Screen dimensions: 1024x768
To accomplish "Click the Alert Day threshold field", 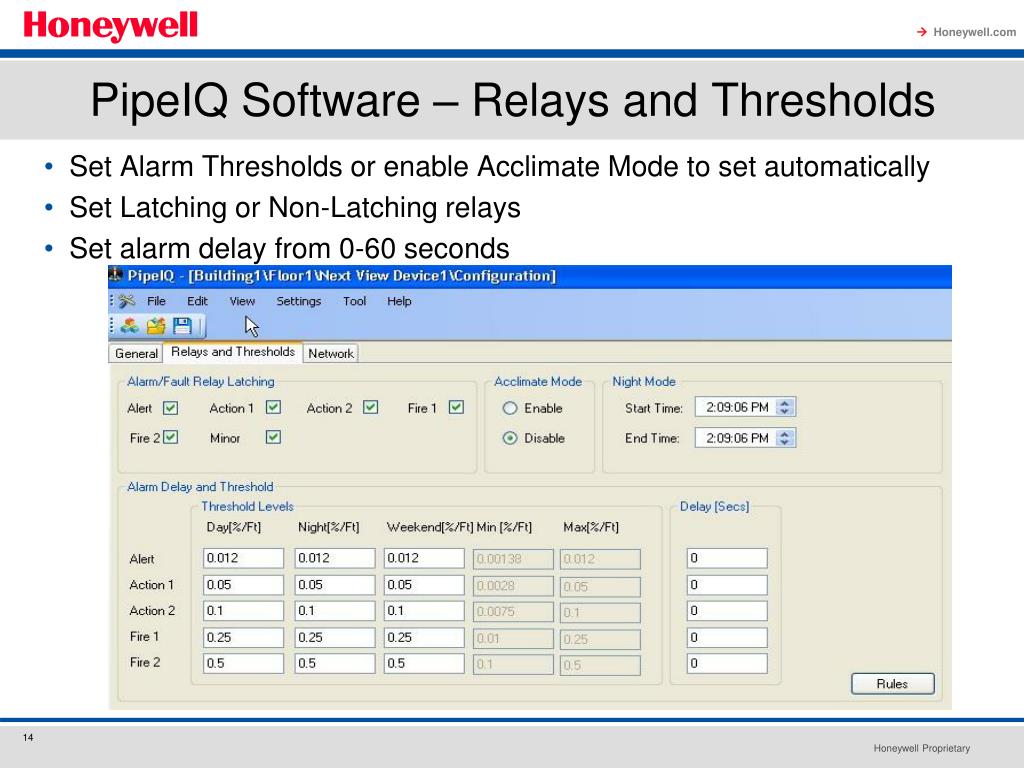I will (x=243, y=558).
